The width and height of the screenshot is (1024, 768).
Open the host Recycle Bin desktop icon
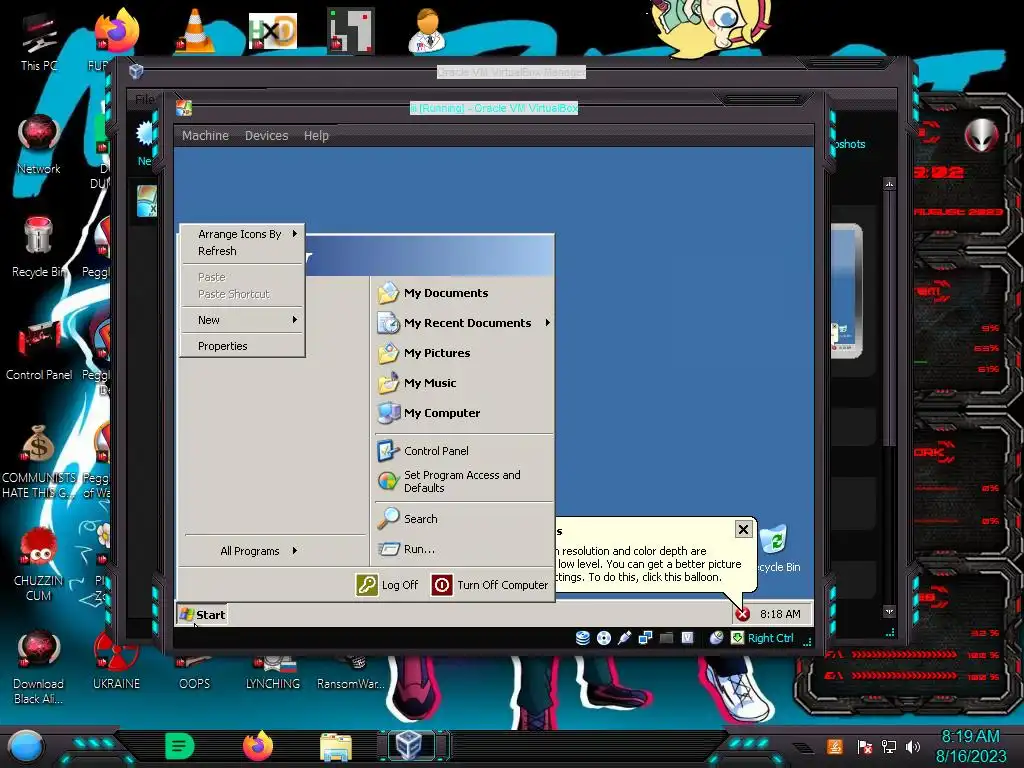[x=39, y=248]
